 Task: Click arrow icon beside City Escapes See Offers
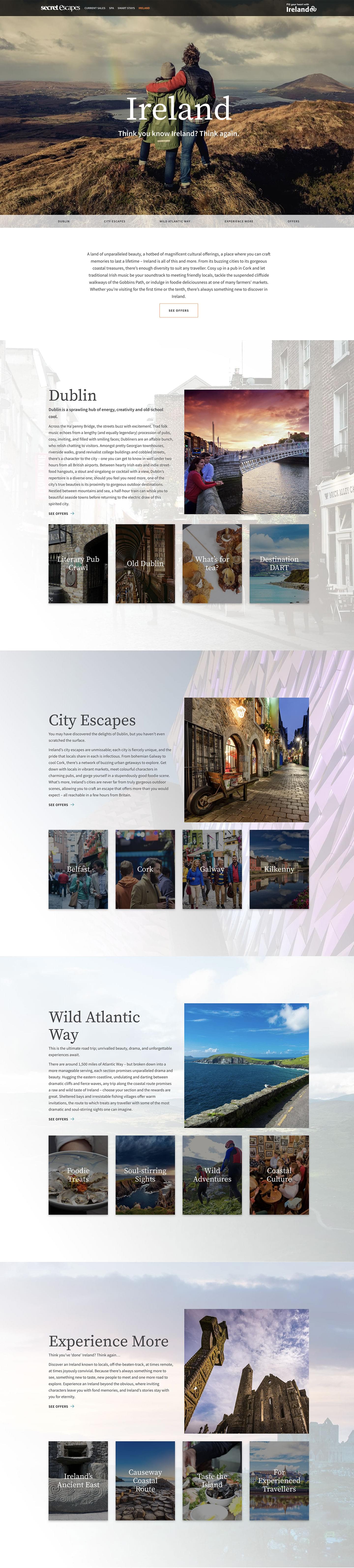(73, 805)
